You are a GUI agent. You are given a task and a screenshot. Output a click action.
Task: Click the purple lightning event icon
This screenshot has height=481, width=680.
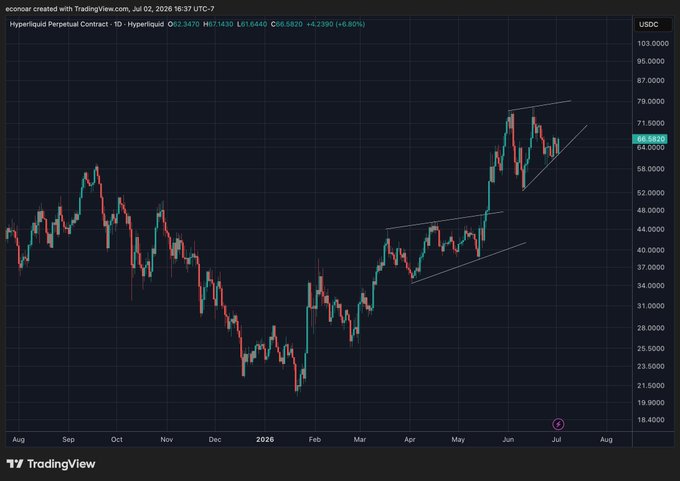[558, 424]
